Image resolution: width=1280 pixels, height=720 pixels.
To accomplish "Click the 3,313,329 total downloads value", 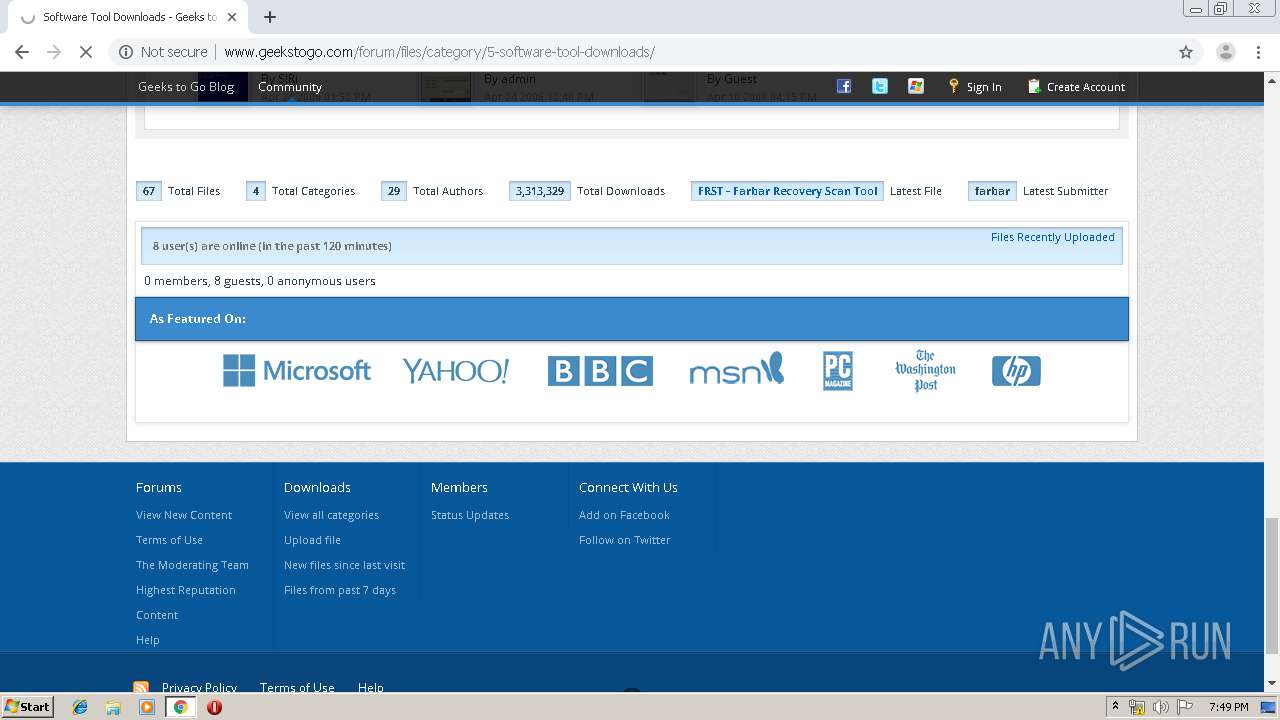I will coord(540,191).
